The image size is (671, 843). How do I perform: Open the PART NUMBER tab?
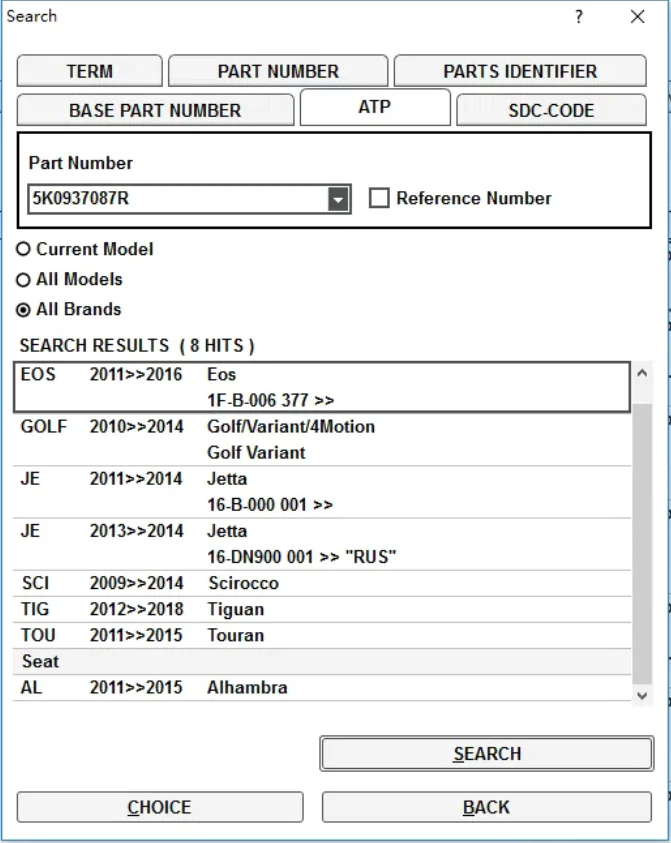(278, 72)
